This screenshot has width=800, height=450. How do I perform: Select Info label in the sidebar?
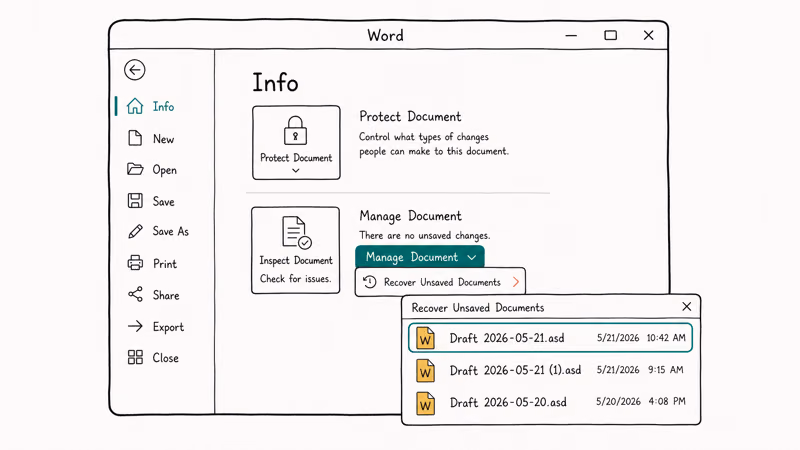click(163, 107)
